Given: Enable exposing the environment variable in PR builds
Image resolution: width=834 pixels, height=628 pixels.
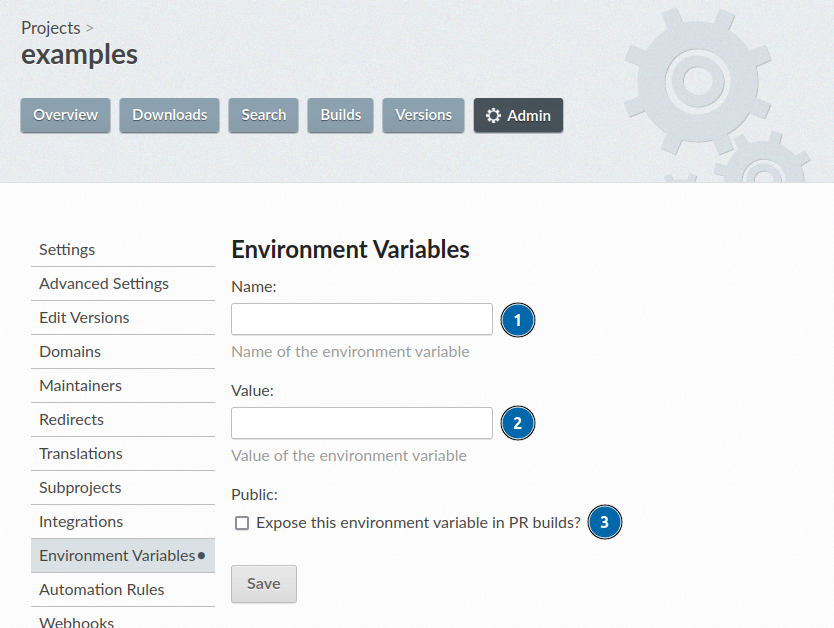Looking at the screenshot, I should click(241, 523).
